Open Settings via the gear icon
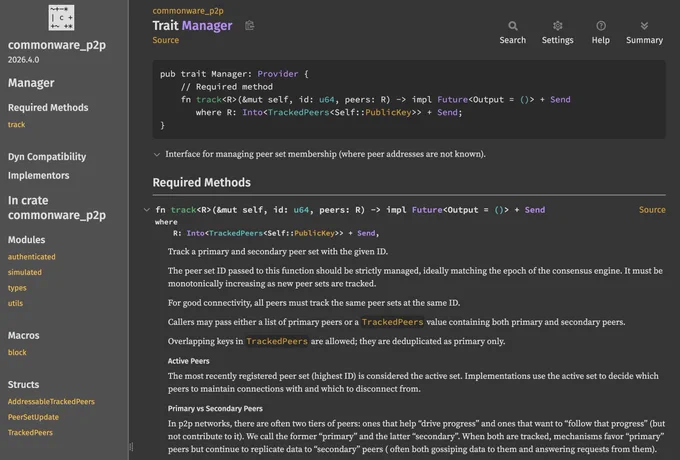The height and width of the screenshot is (460, 680). point(558,26)
